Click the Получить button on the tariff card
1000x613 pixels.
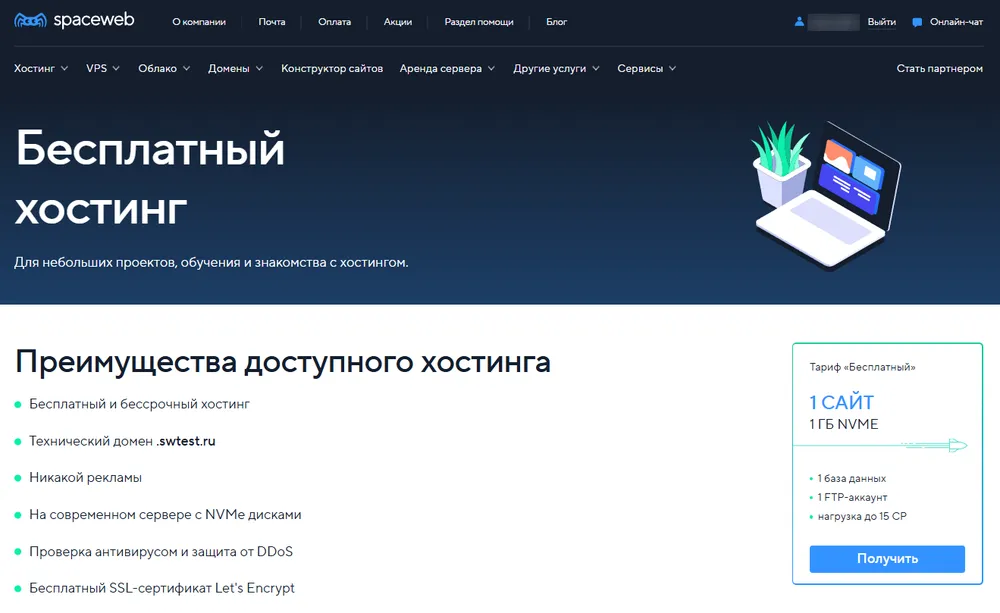pos(887,559)
